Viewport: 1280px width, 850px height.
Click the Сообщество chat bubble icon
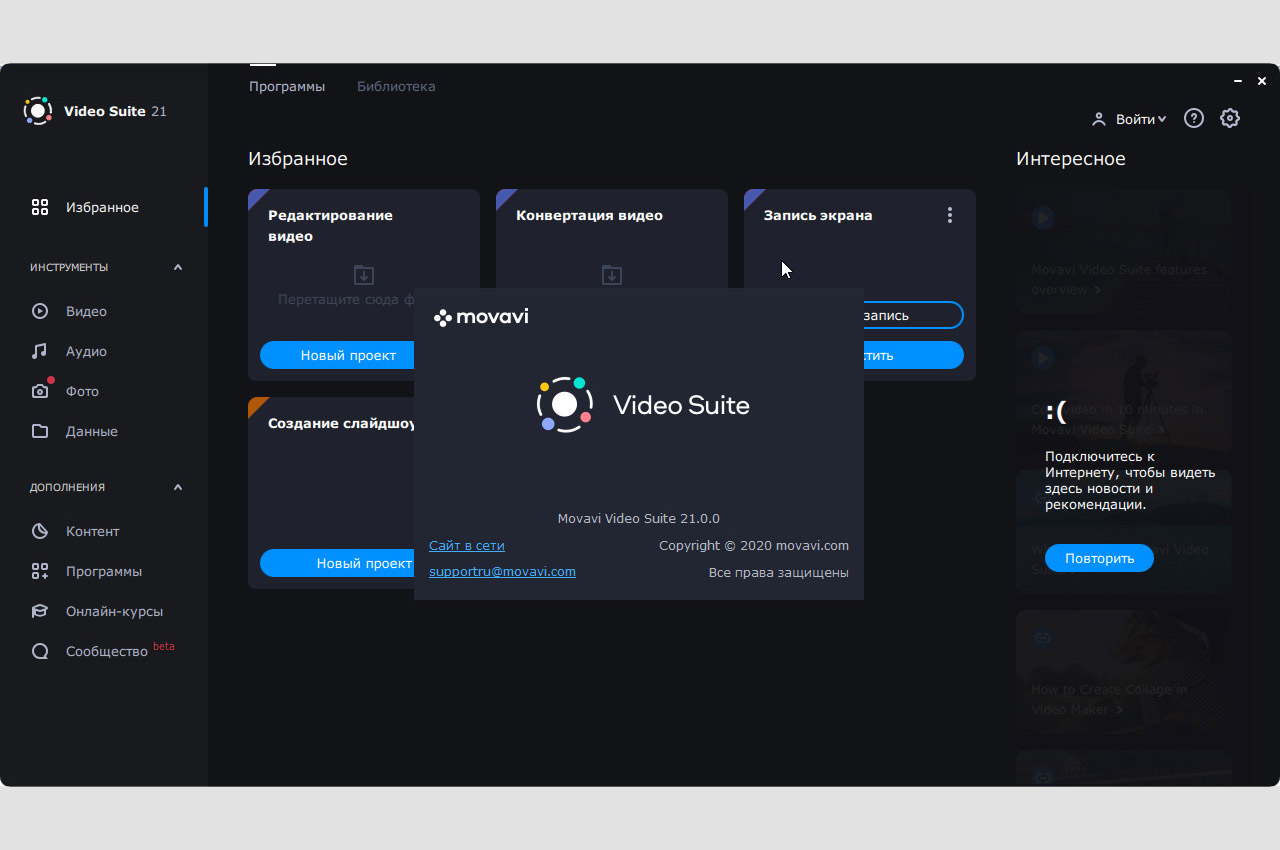(40, 651)
